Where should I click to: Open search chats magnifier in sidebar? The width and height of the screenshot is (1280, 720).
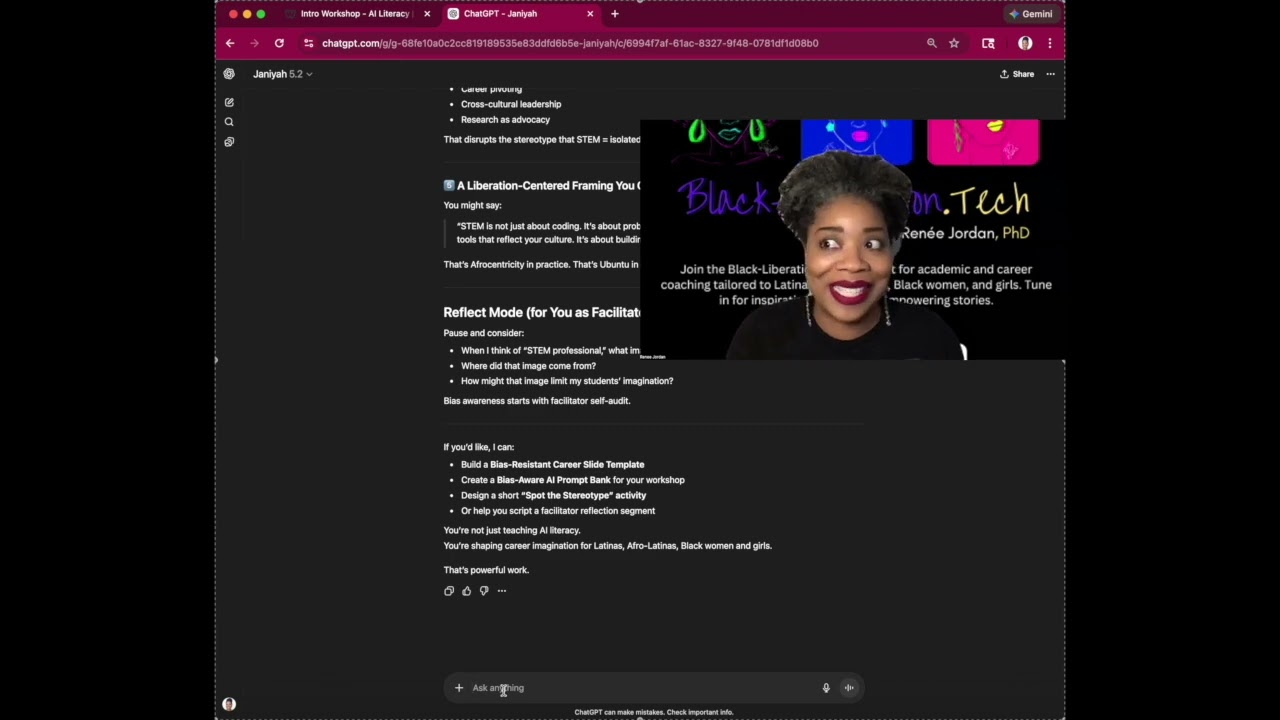(x=229, y=122)
